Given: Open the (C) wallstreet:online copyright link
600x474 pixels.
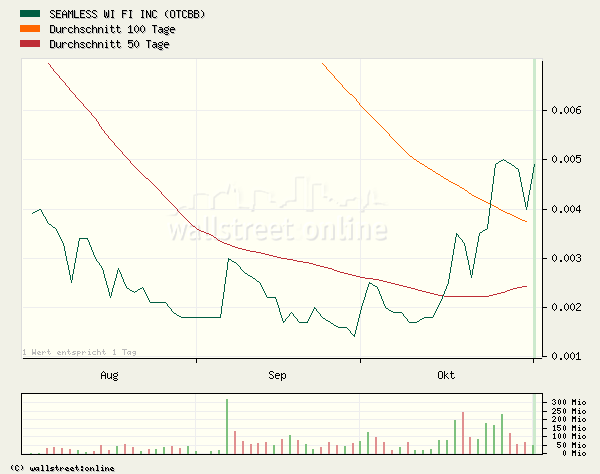Looking at the screenshot, I should [61, 468].
